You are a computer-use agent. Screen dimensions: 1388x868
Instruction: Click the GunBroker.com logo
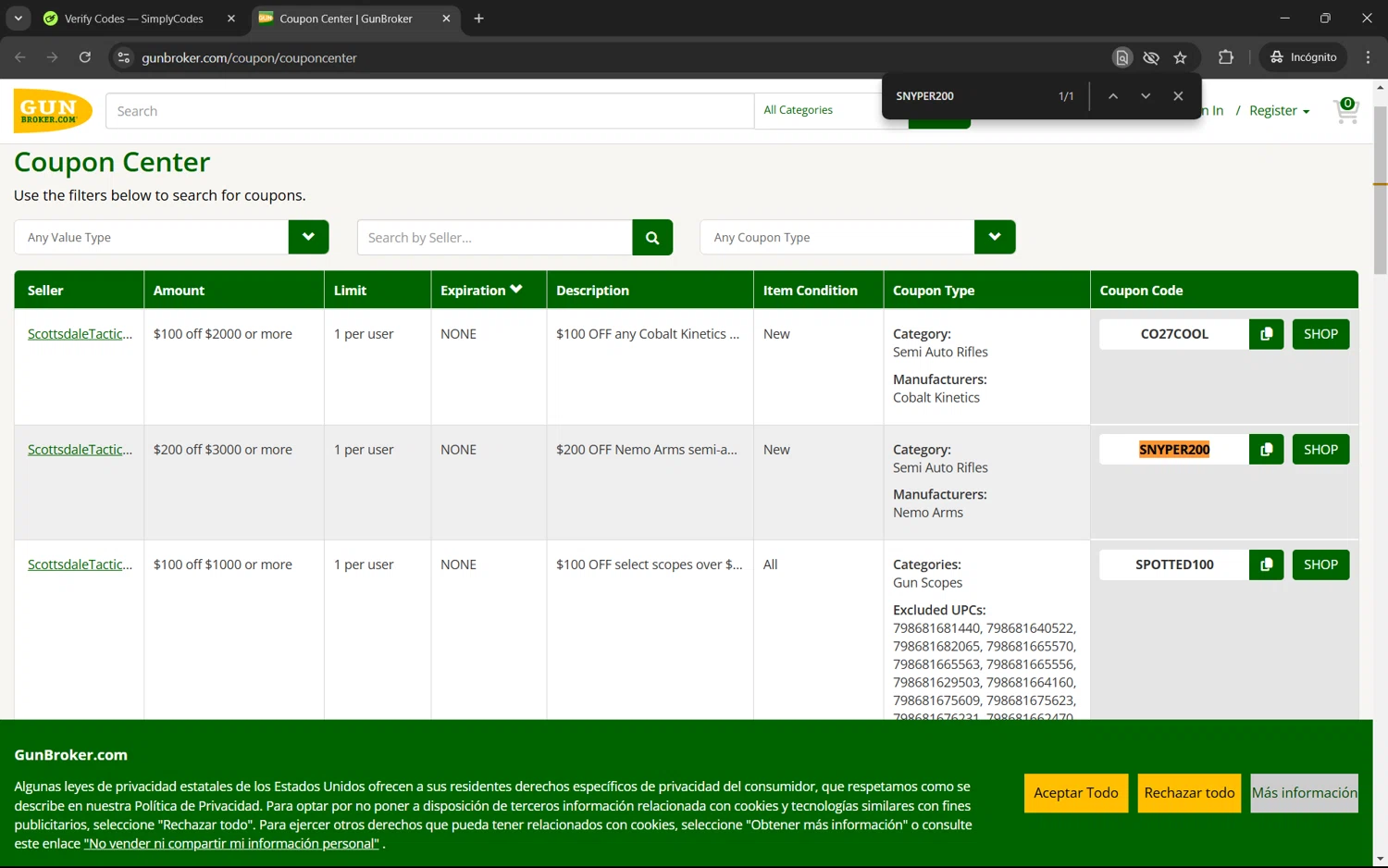(53, 111)
